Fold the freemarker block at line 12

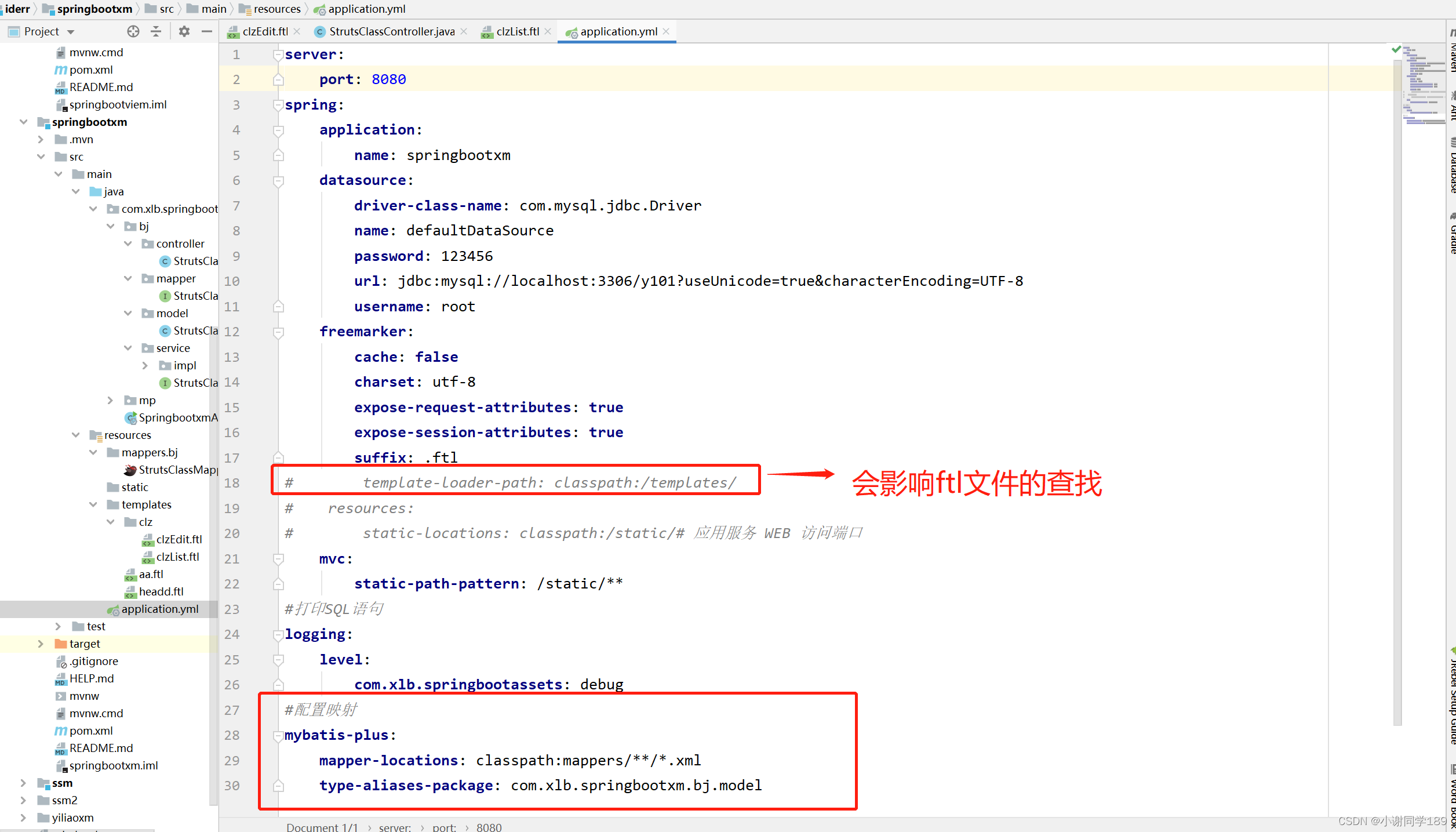pyautogui.click(x=278, y=332)
